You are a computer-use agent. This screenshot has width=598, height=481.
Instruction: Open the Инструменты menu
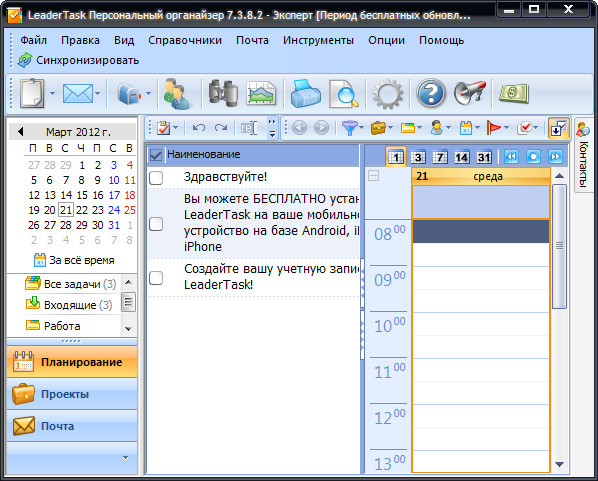point(318,40)
